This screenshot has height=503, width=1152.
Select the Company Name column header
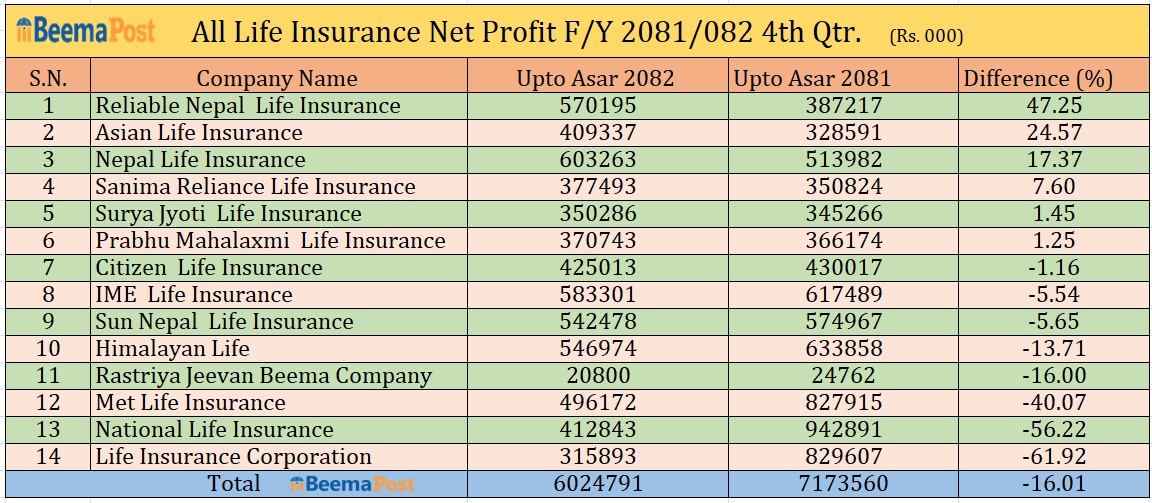(277, 78)
